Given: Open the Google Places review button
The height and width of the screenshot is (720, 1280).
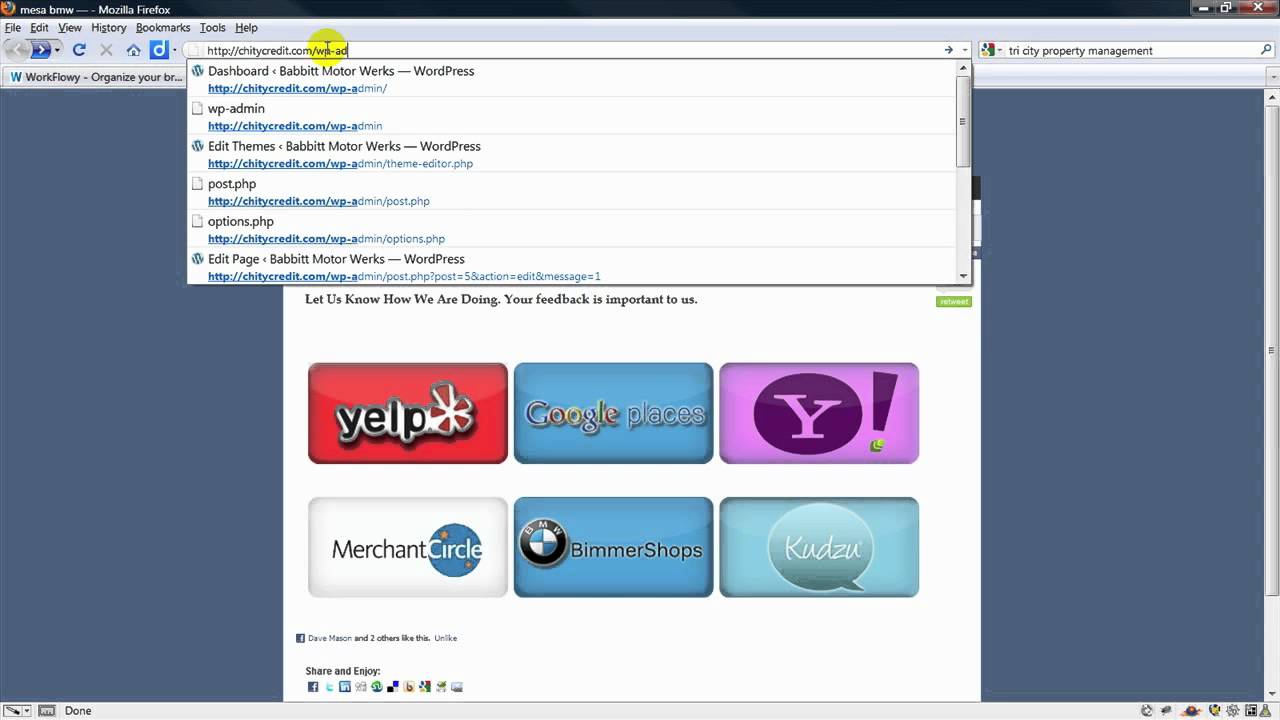Looking at the screenshot, I should point(613,413).
